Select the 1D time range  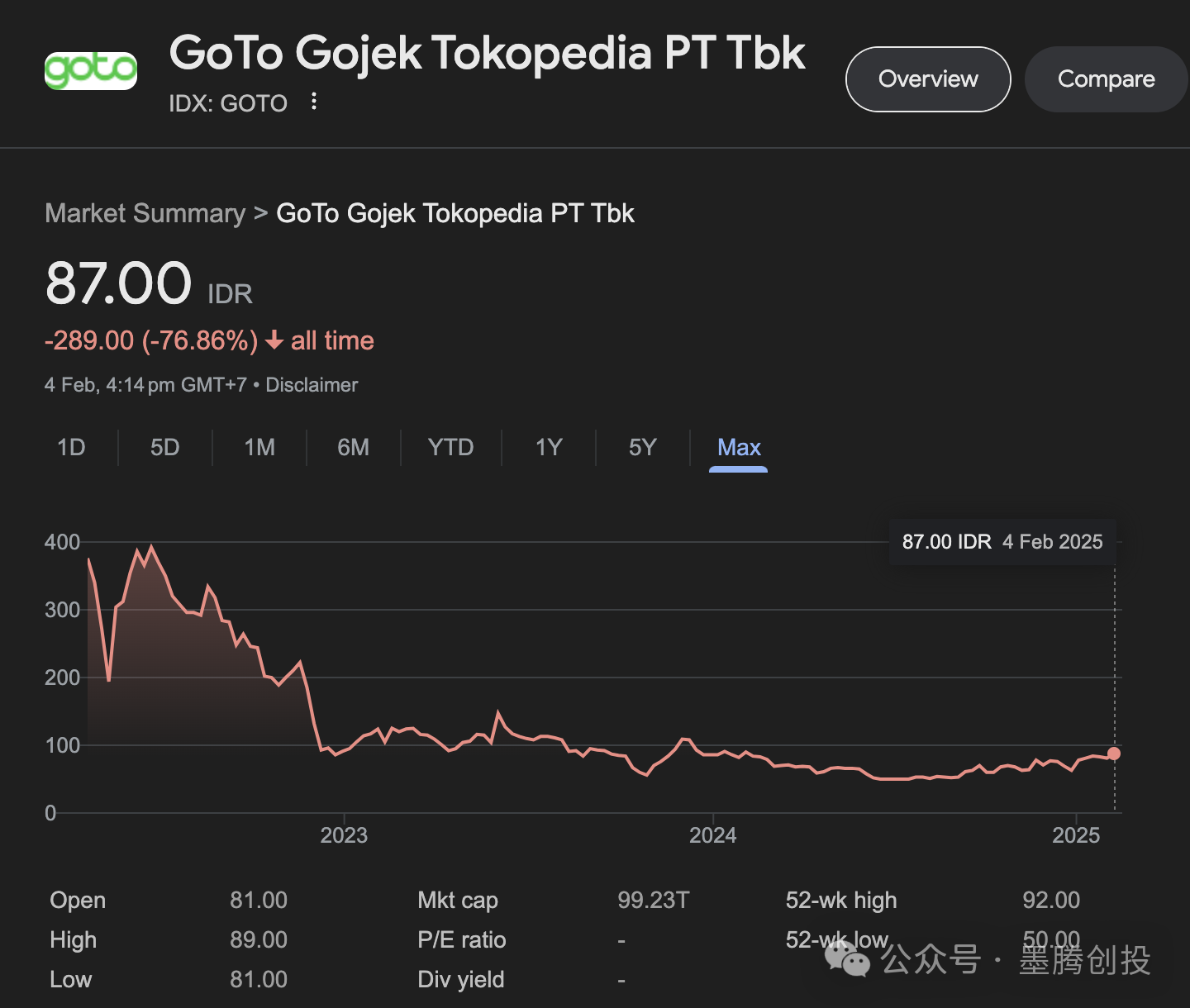click(71, 448)
